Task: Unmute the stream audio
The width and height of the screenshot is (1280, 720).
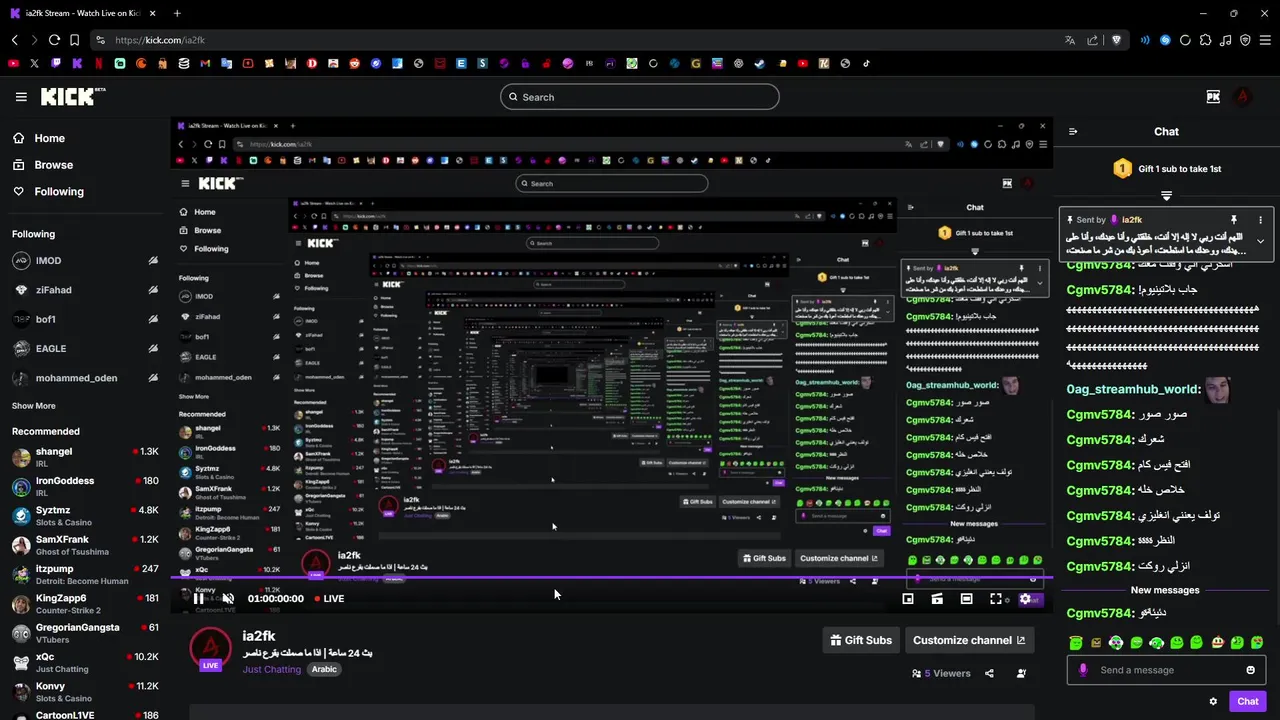Action: pyautogui.click(x=228, y=598)
